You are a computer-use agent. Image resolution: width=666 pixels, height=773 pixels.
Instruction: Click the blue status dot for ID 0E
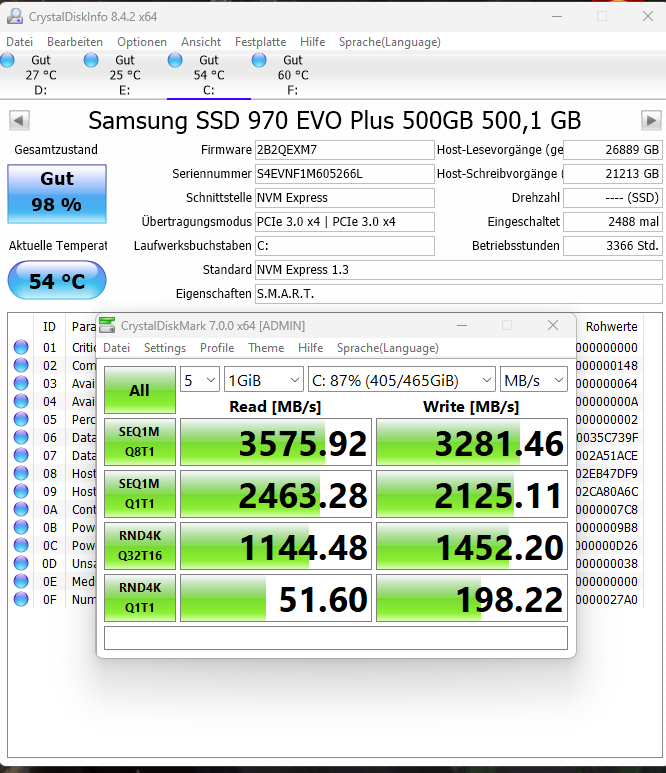pyautogui.click(x=21, y=581)
